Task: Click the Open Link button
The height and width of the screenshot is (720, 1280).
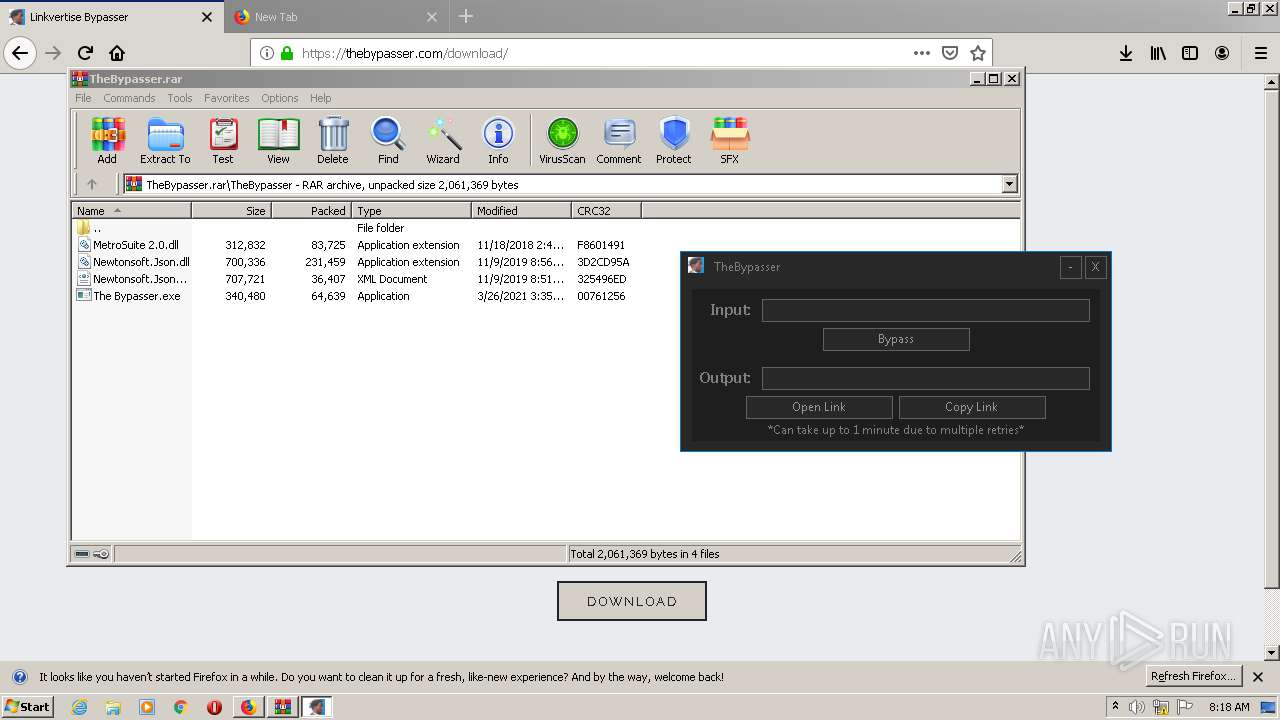Action: pos(819,407)
